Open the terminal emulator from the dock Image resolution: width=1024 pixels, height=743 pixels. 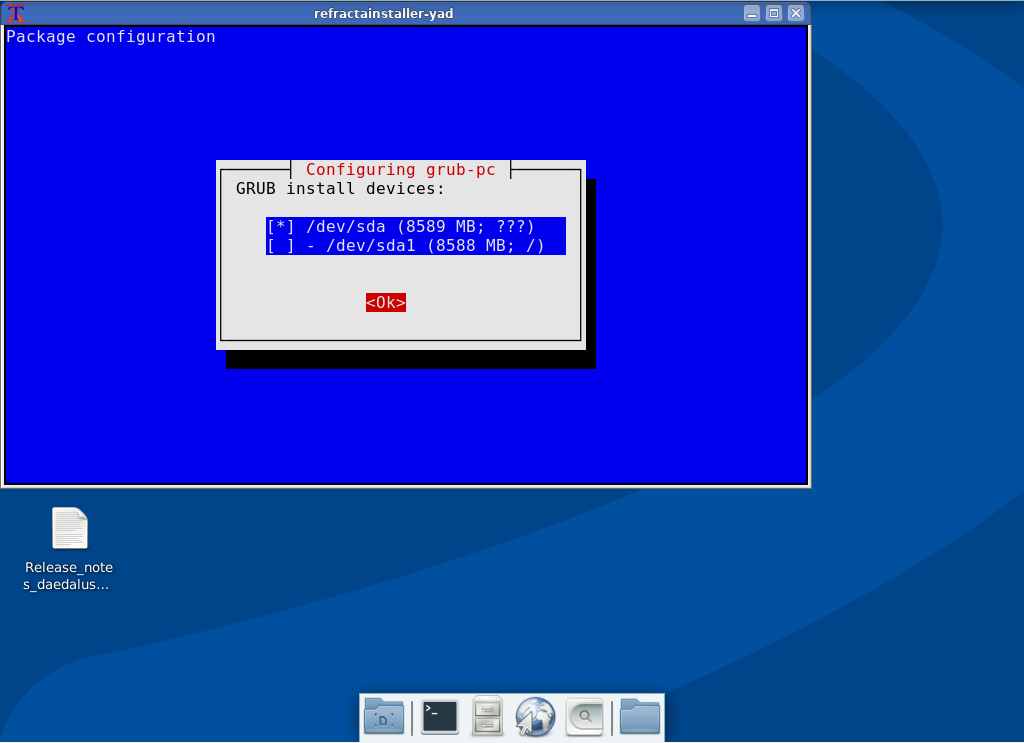click(439, 716)
